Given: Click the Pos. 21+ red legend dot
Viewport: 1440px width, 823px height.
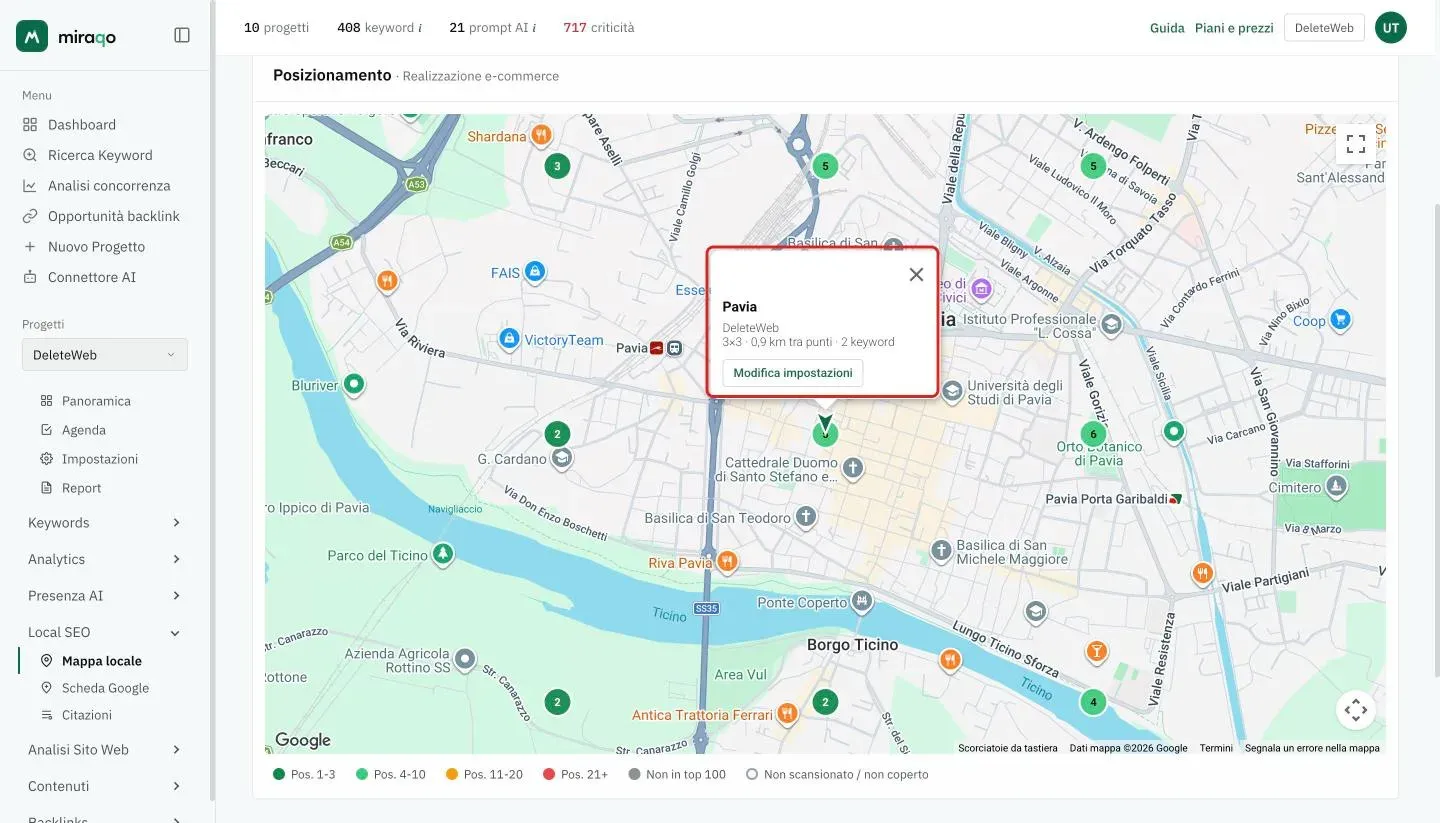Looking at the screenshot, I should click(549, 774).
